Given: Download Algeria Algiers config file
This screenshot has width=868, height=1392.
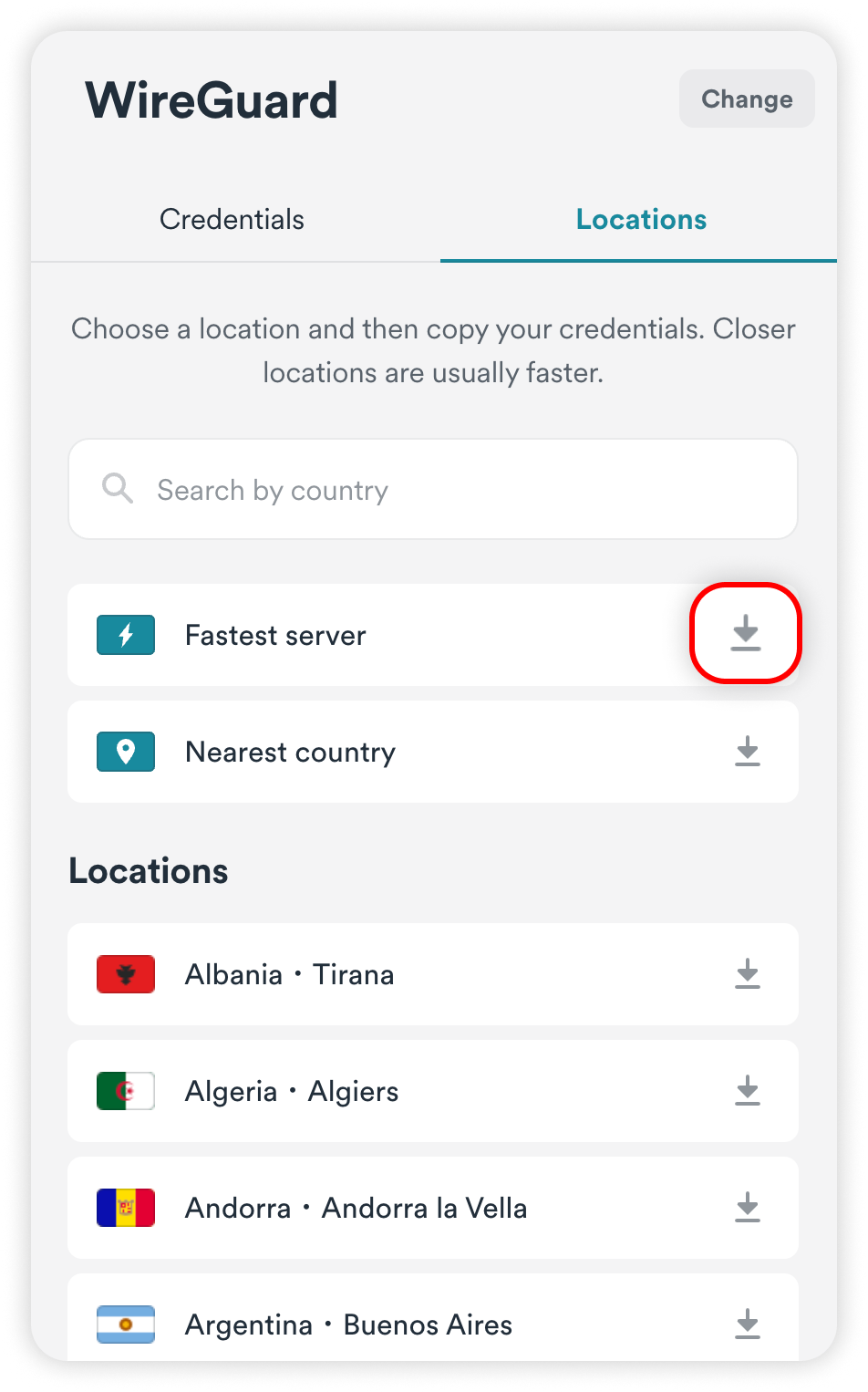Looking at the screenshot, I should point(748,1091).
